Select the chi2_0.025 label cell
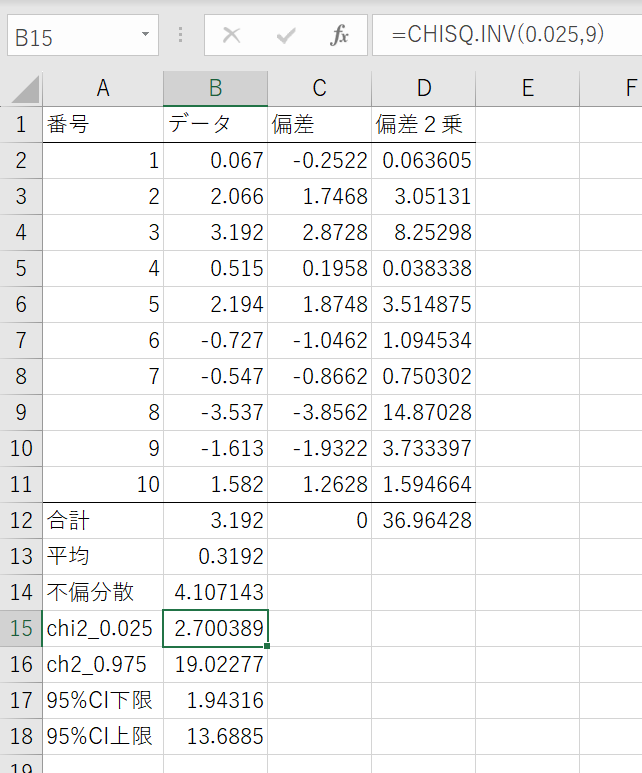The image size is (642, 773). (x=103, y=629)
